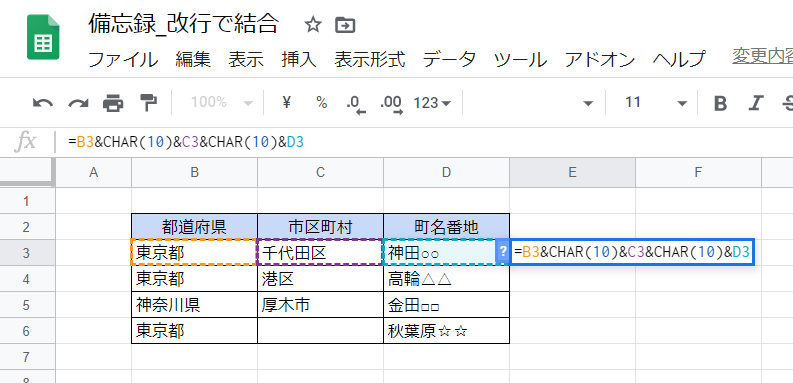The width and height of the screenshot is (793, 383).
Task: Click into the formula bar text
Action: coord(186,143)
